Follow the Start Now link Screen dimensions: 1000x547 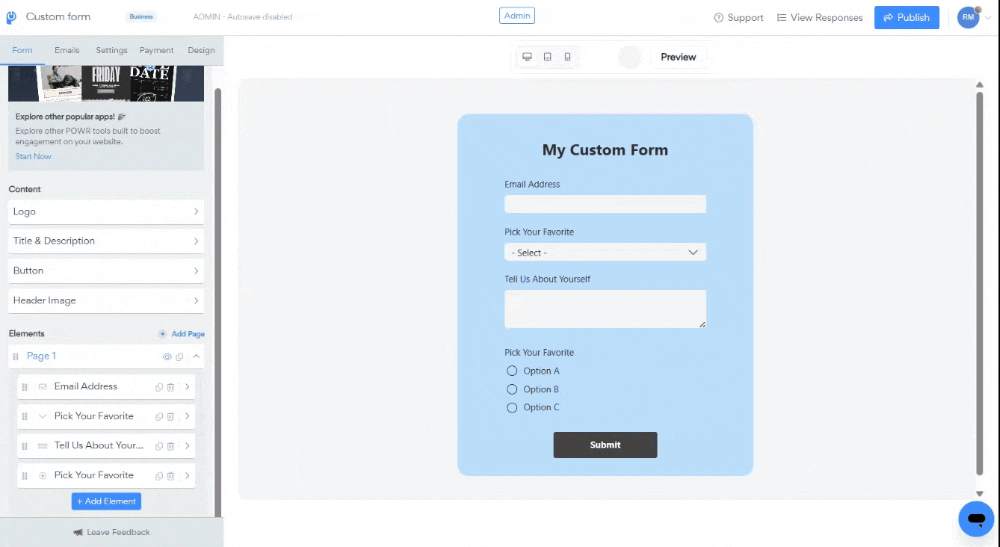(x=33, y=156)
